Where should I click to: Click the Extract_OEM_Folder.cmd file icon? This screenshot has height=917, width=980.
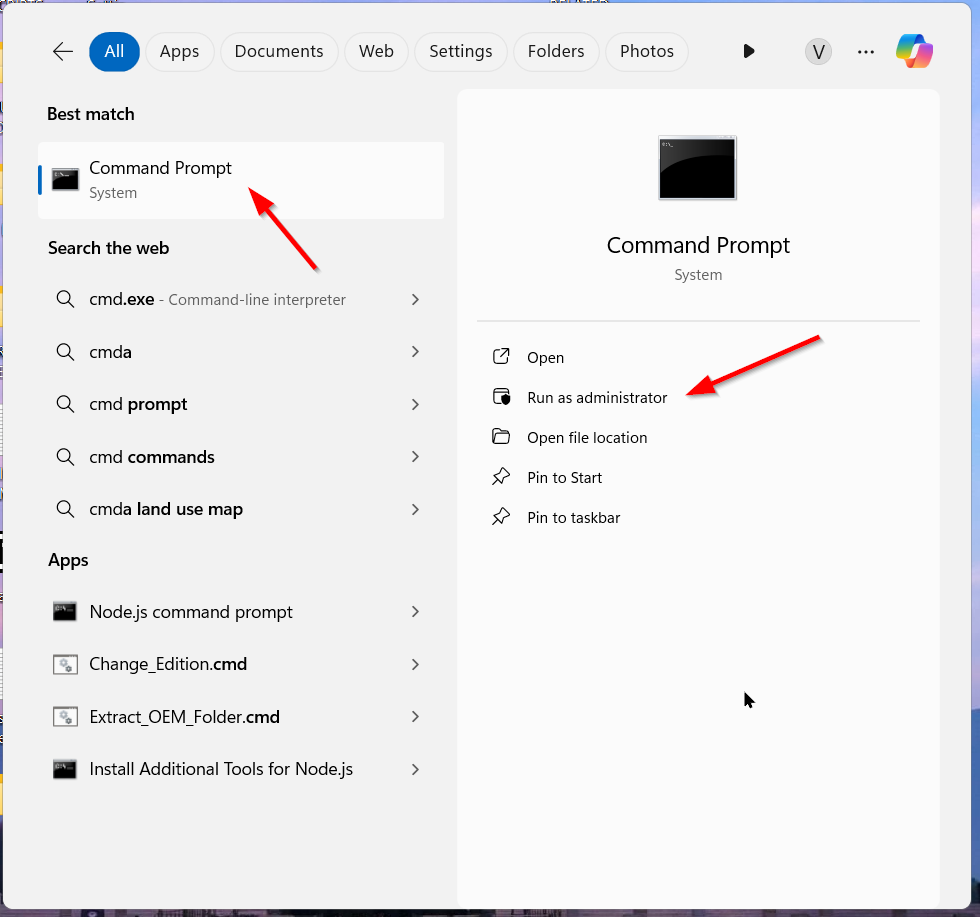[65, 716]
